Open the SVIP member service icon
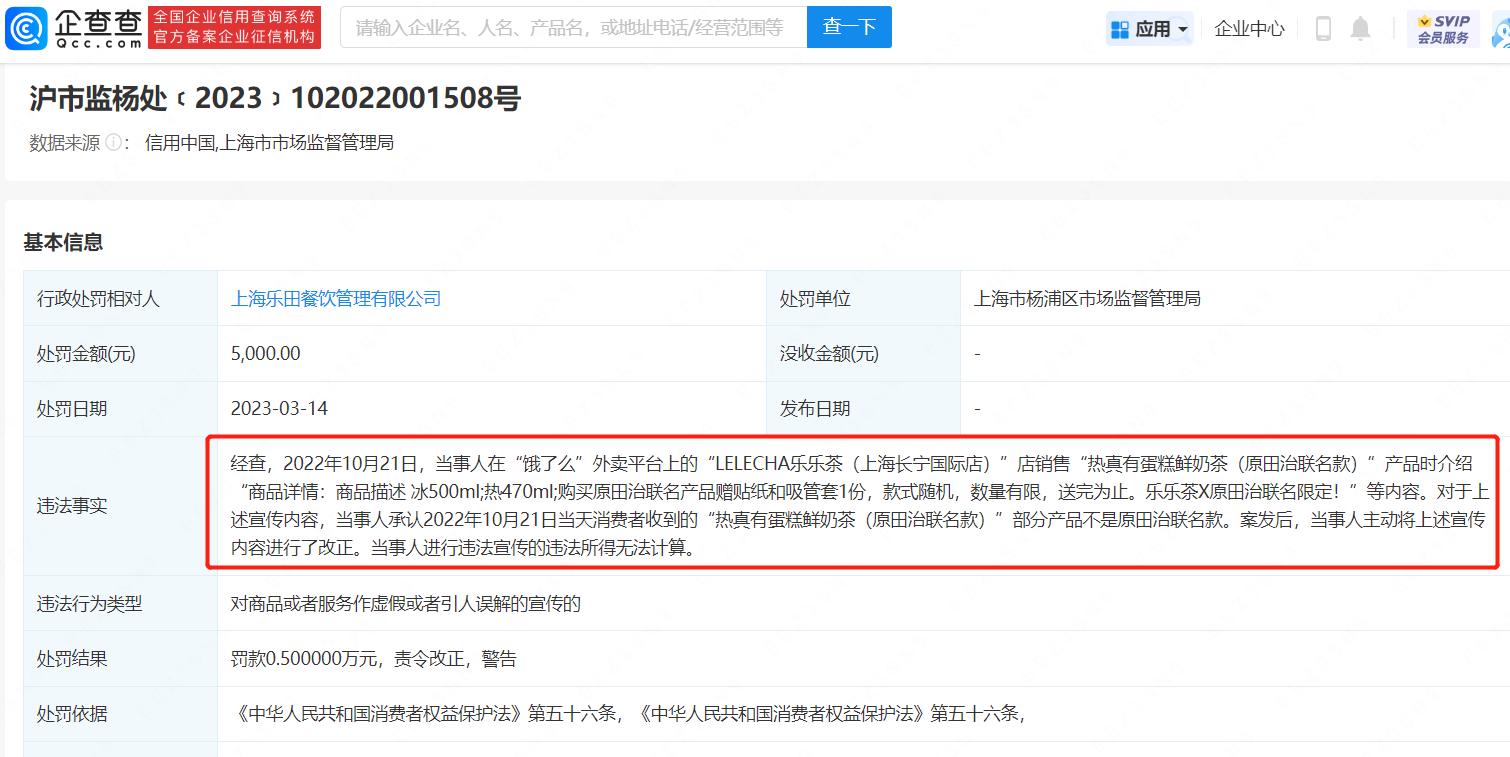 click(x=1443, y=28)
